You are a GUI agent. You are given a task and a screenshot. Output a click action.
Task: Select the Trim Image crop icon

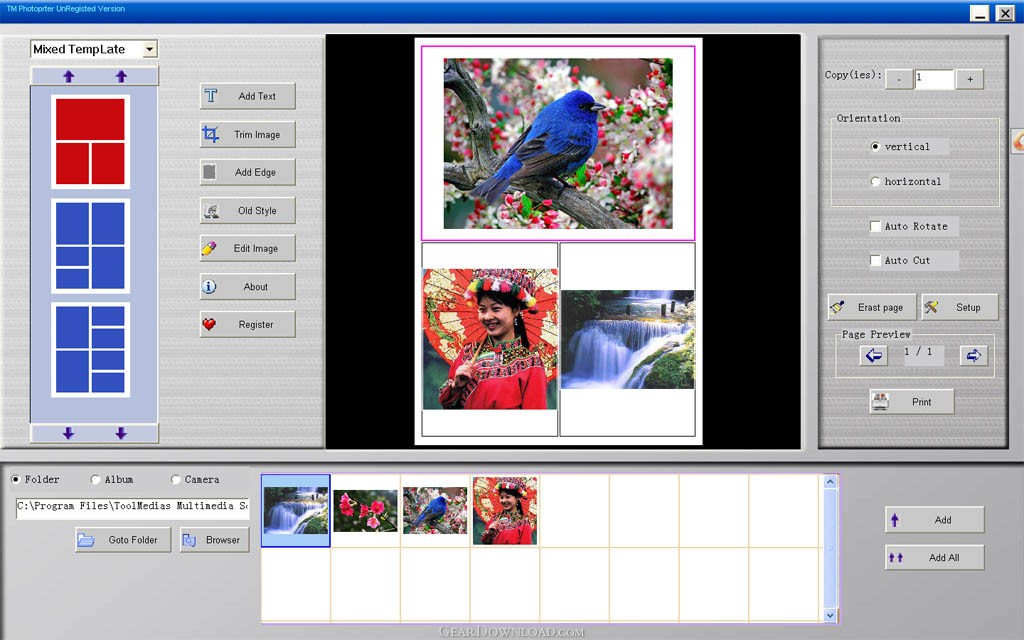click(x=210, y=135)
